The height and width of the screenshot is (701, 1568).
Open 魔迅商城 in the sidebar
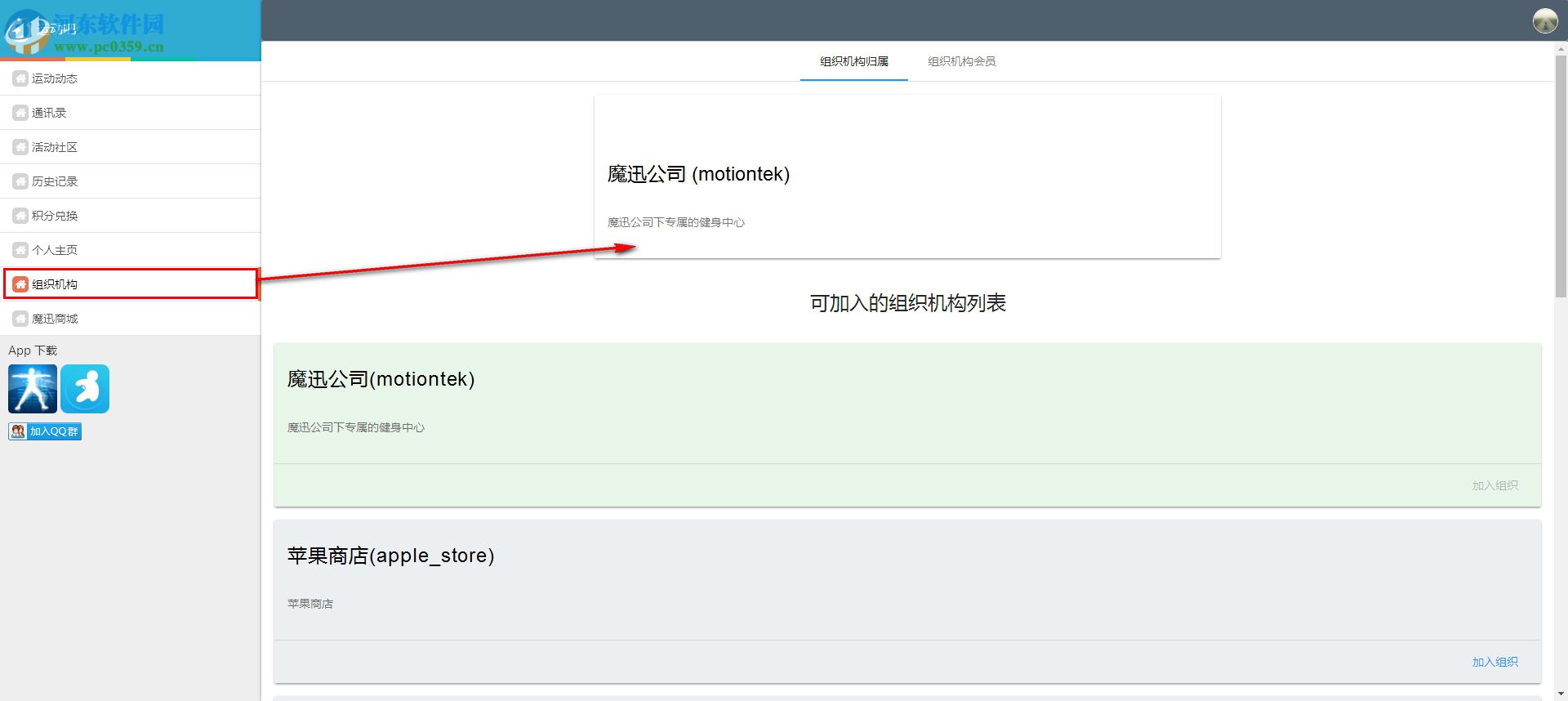point(131,319)
